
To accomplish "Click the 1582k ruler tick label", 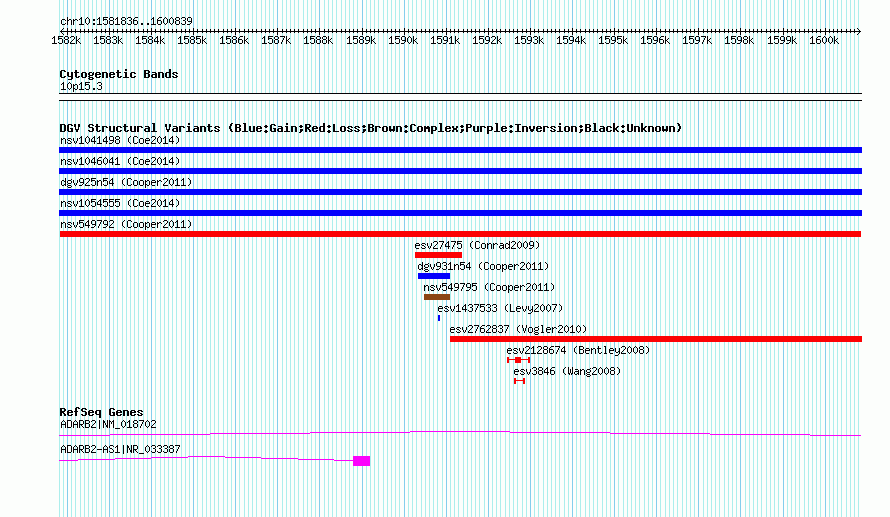I will pos(66,40).
